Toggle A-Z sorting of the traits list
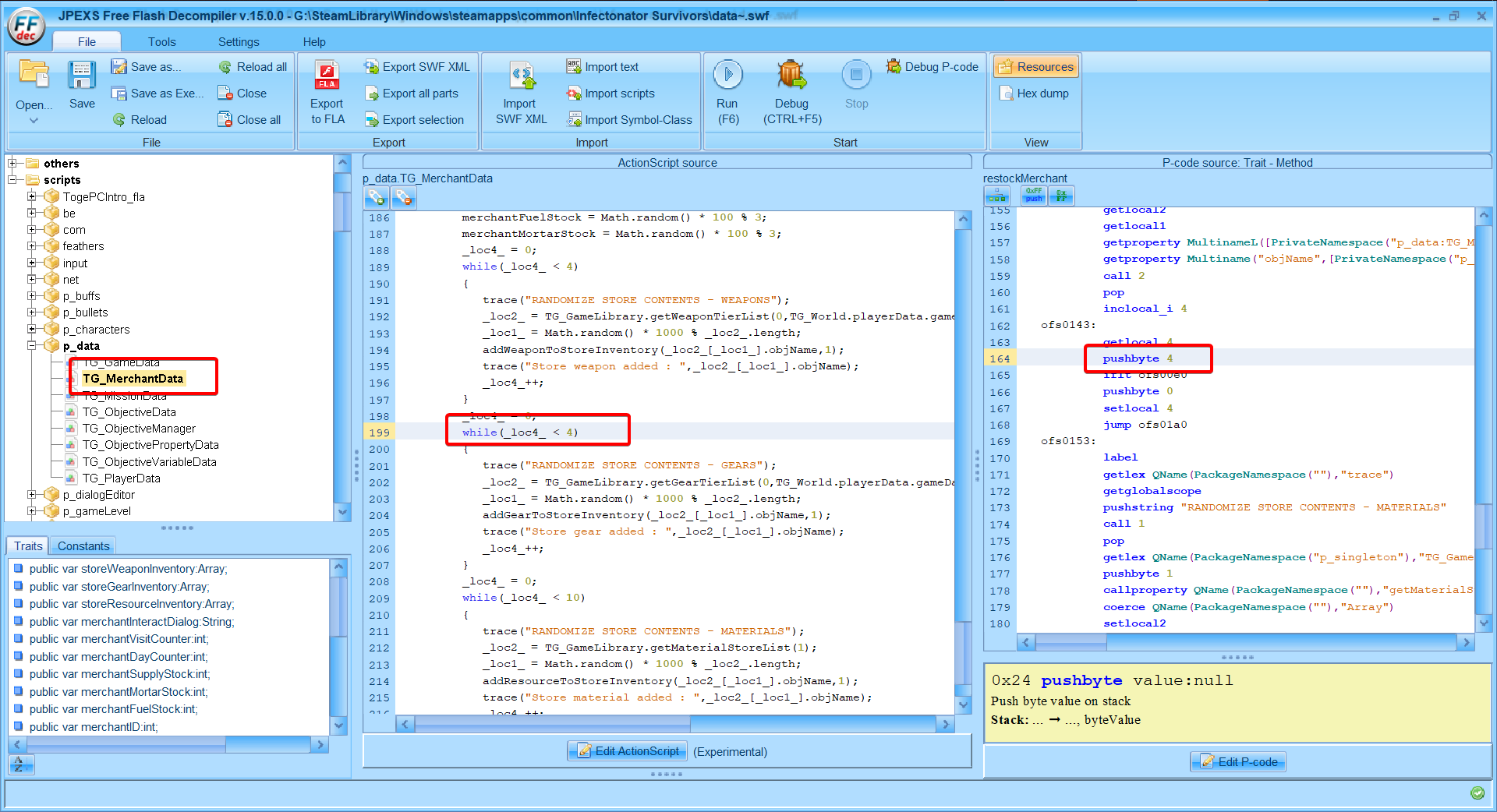 click(x=21, y=764)
